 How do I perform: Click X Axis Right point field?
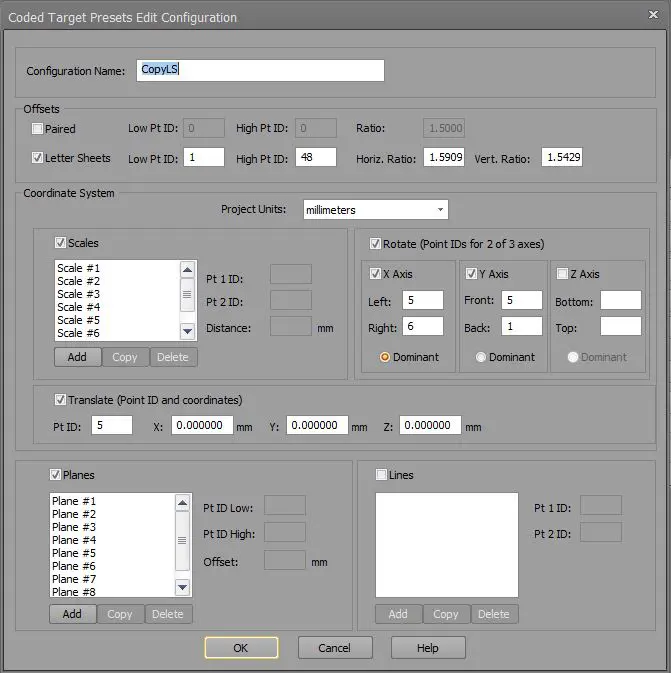(423, 326)
